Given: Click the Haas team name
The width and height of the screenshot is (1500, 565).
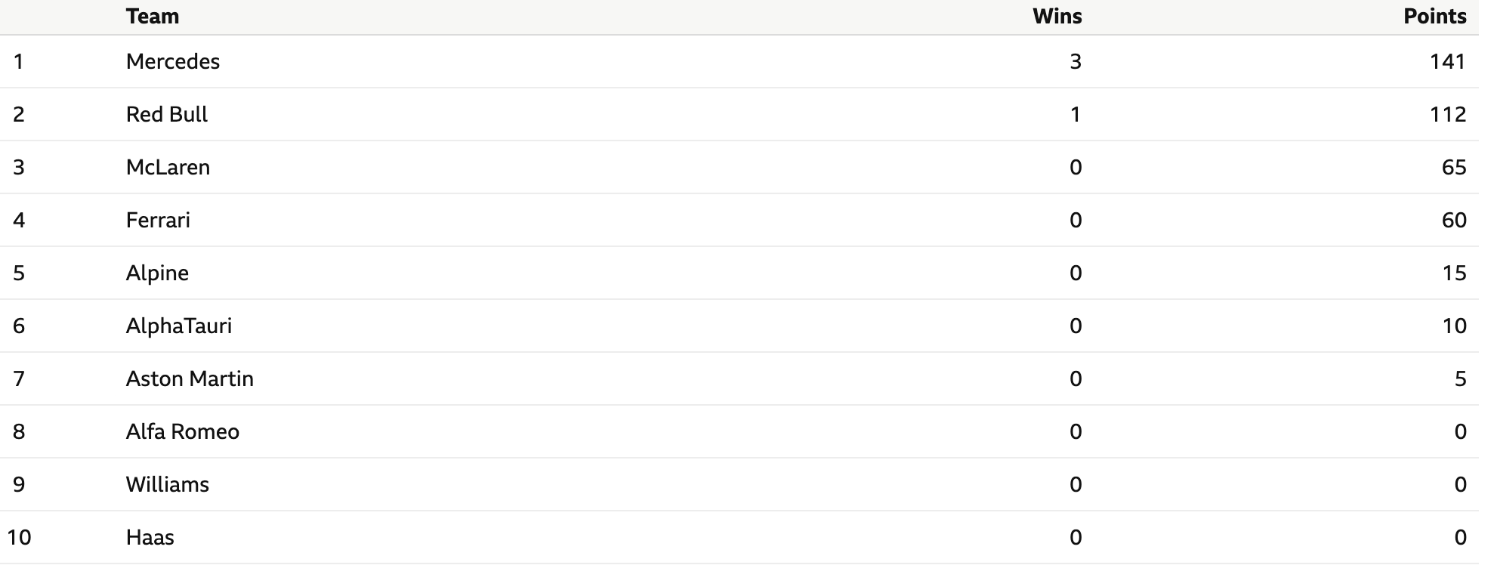Looking at the screenshot, I should (x=150, y=538).
